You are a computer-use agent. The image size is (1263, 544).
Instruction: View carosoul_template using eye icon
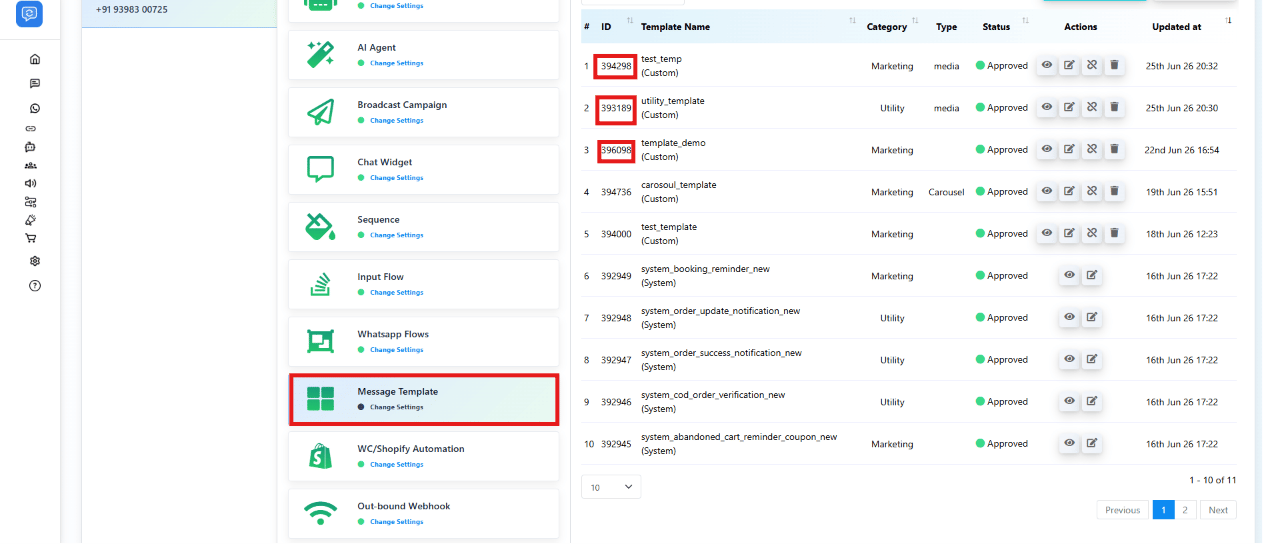[x=1046, y=191]
